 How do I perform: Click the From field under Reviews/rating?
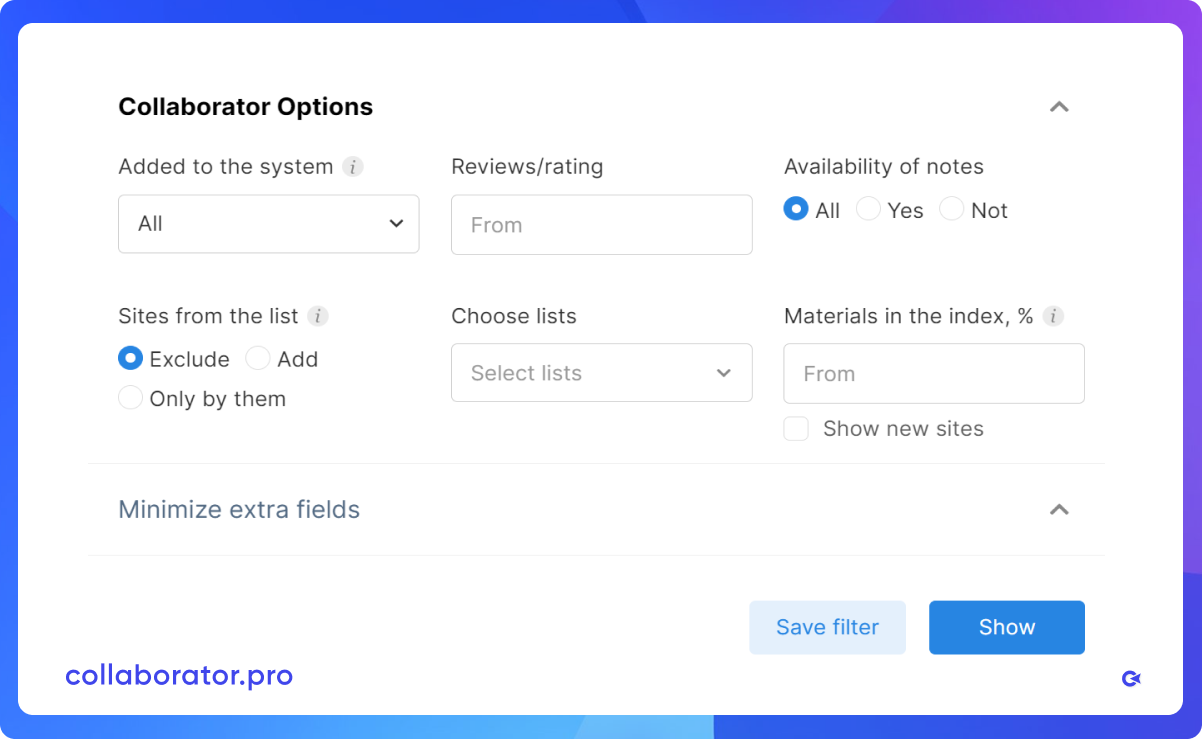coord(601,225)
